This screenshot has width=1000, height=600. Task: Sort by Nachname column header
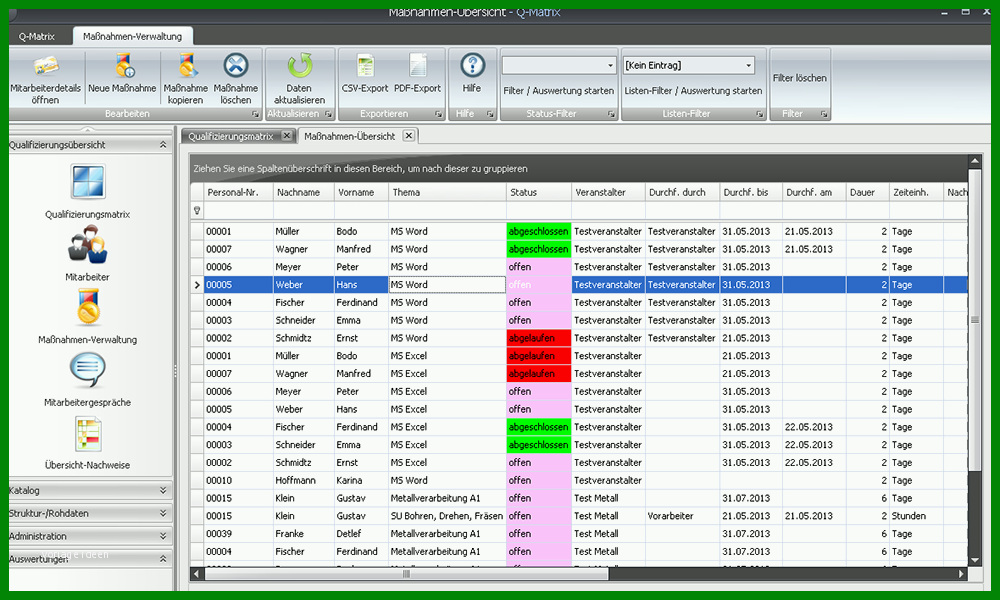point(304,192)
